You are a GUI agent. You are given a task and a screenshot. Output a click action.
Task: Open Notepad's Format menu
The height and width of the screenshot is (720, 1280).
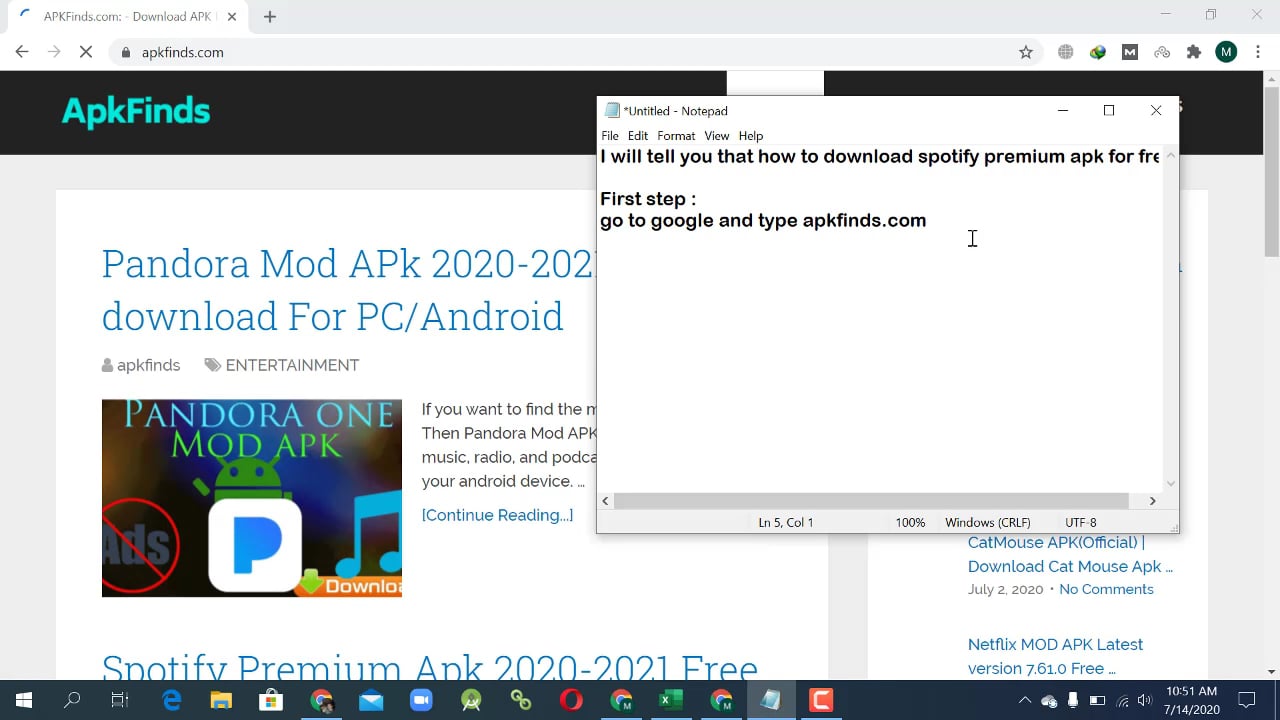(676, 136)
